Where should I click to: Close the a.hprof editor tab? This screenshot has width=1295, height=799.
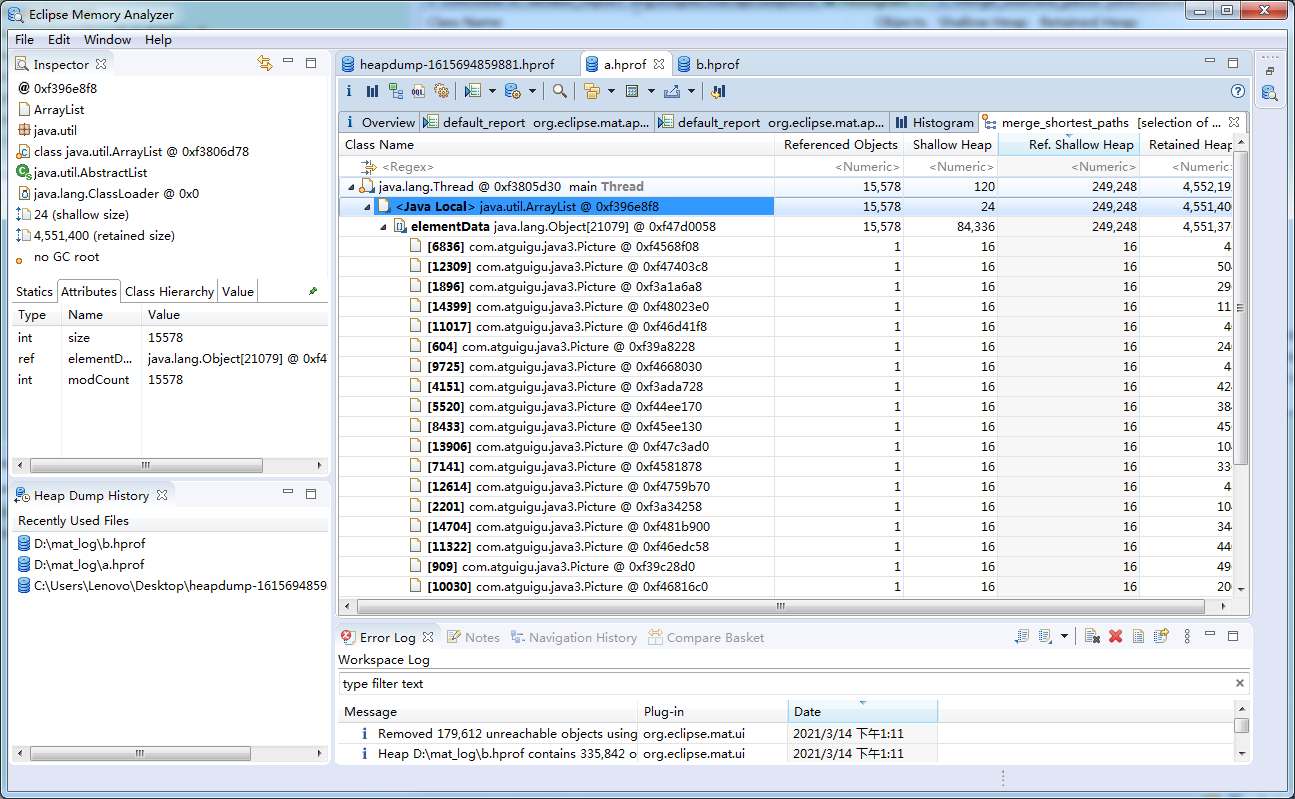point(659,64)
